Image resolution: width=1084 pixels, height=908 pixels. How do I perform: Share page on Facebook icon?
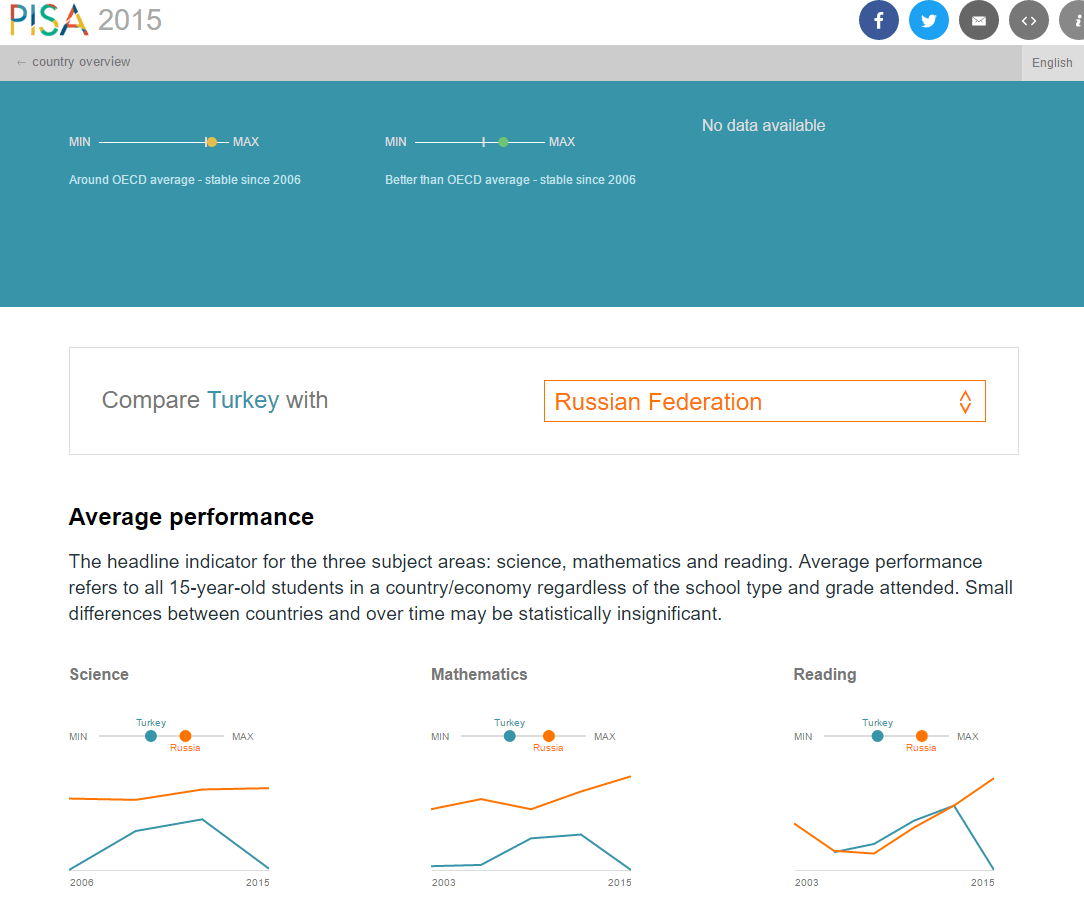pos(878,20)
